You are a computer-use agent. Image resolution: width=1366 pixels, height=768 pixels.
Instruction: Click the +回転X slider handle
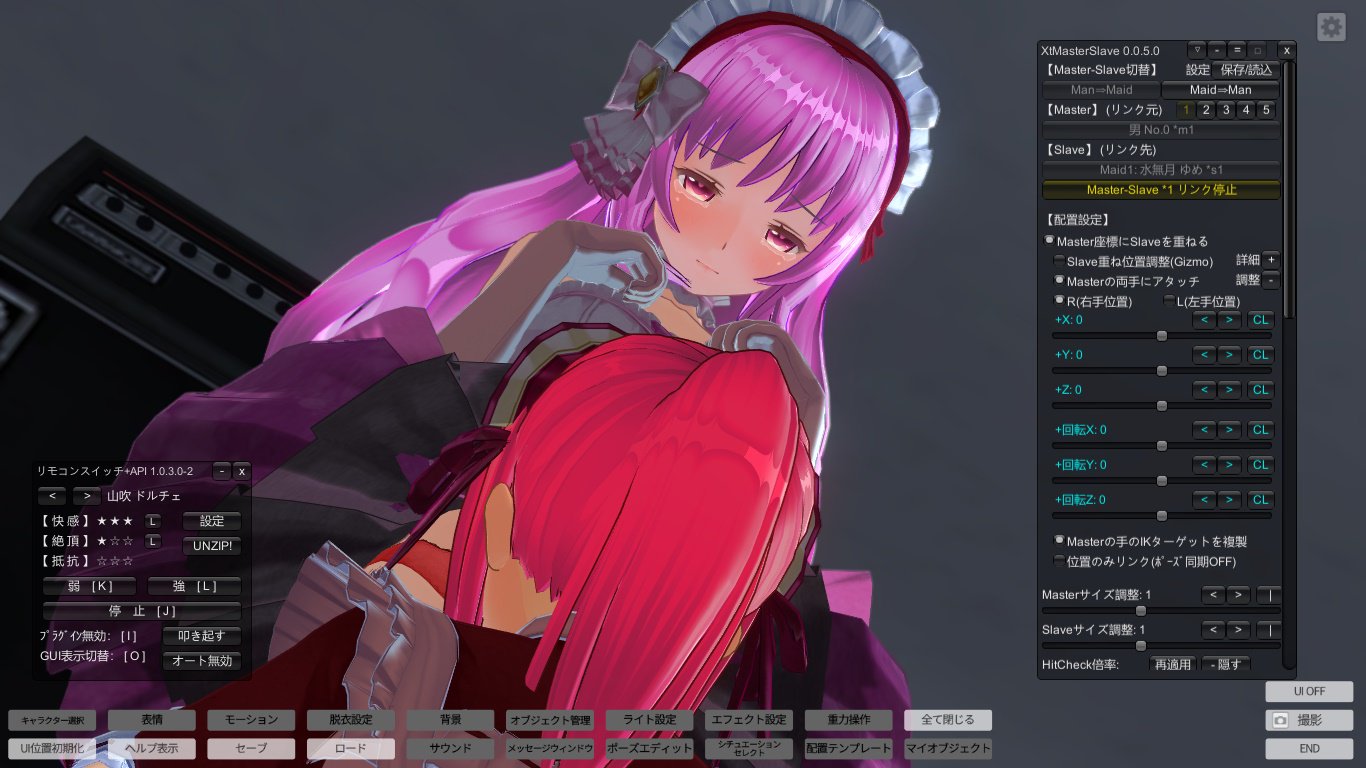(x=1162, y=446)
